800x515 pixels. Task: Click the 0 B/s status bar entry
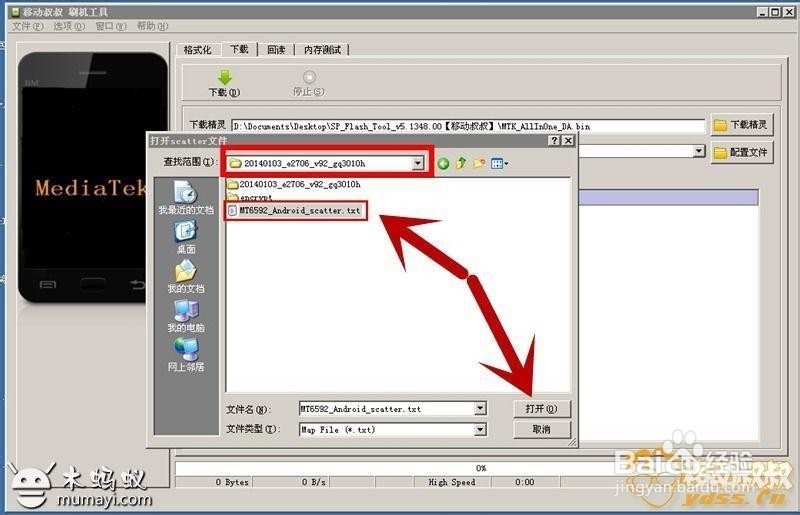point(292,482)
